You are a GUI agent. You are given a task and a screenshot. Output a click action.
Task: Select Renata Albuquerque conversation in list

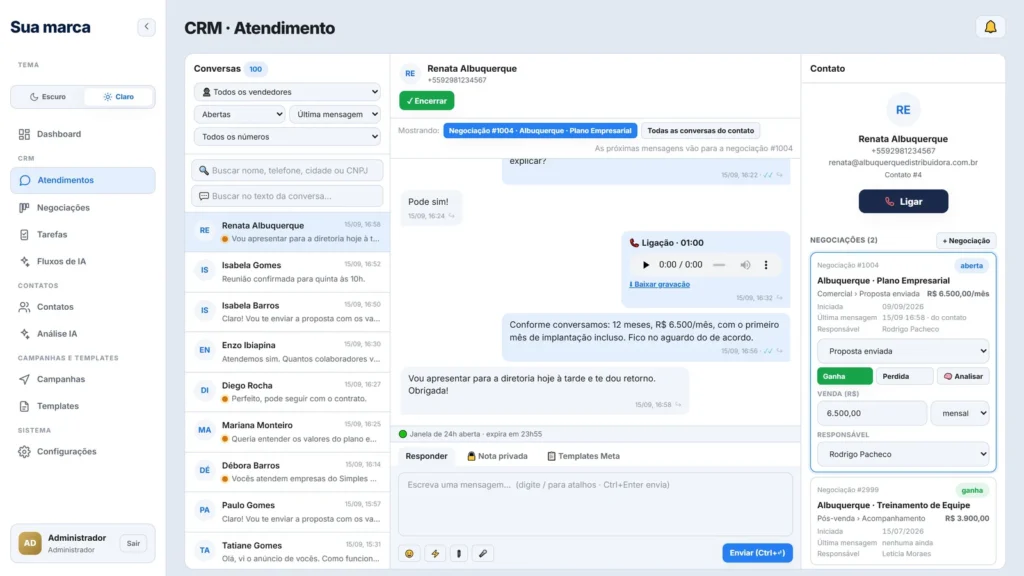pyautogui.click(x=287, y=232)
